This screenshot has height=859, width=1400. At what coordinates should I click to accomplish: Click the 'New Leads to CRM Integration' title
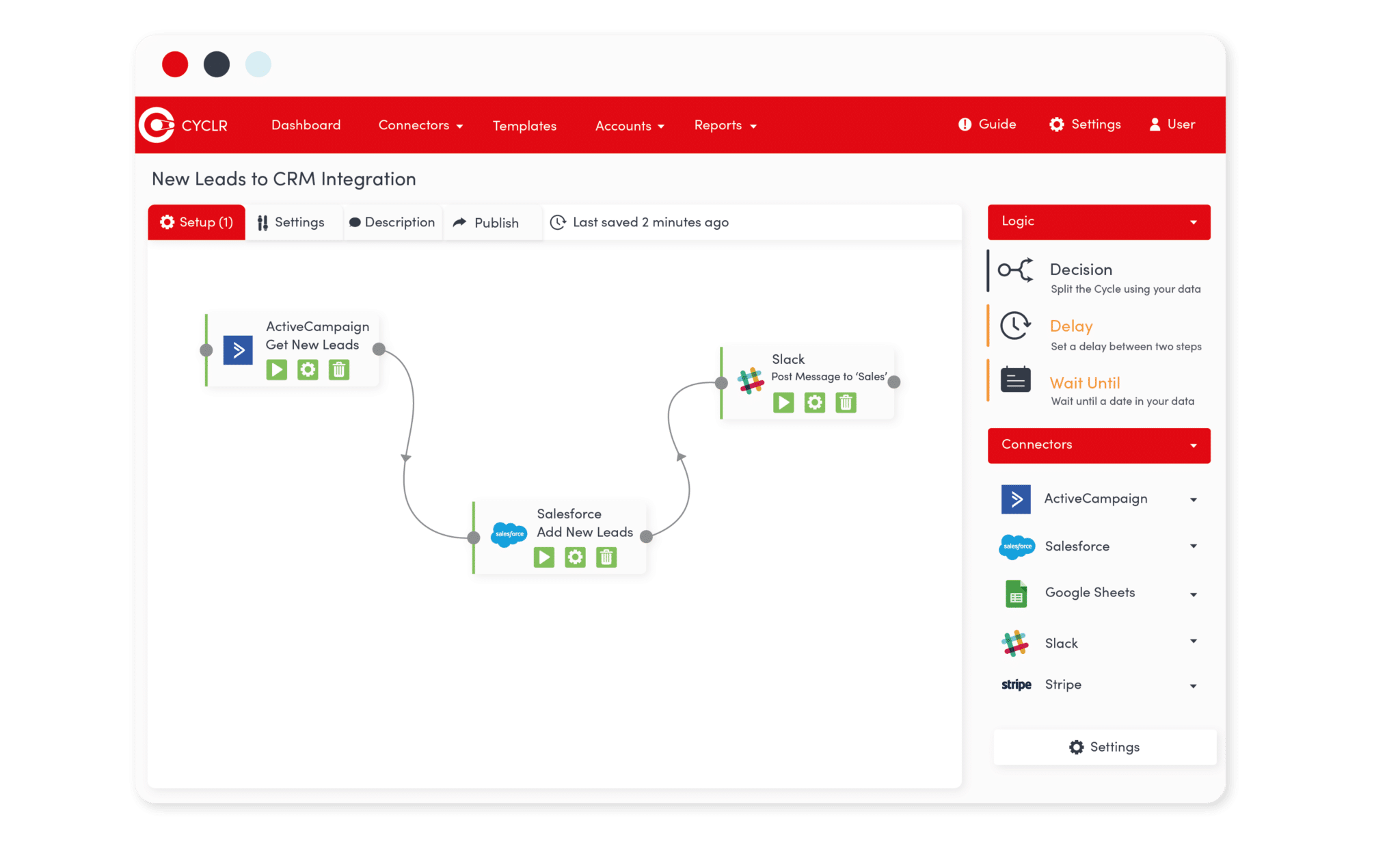284,179
